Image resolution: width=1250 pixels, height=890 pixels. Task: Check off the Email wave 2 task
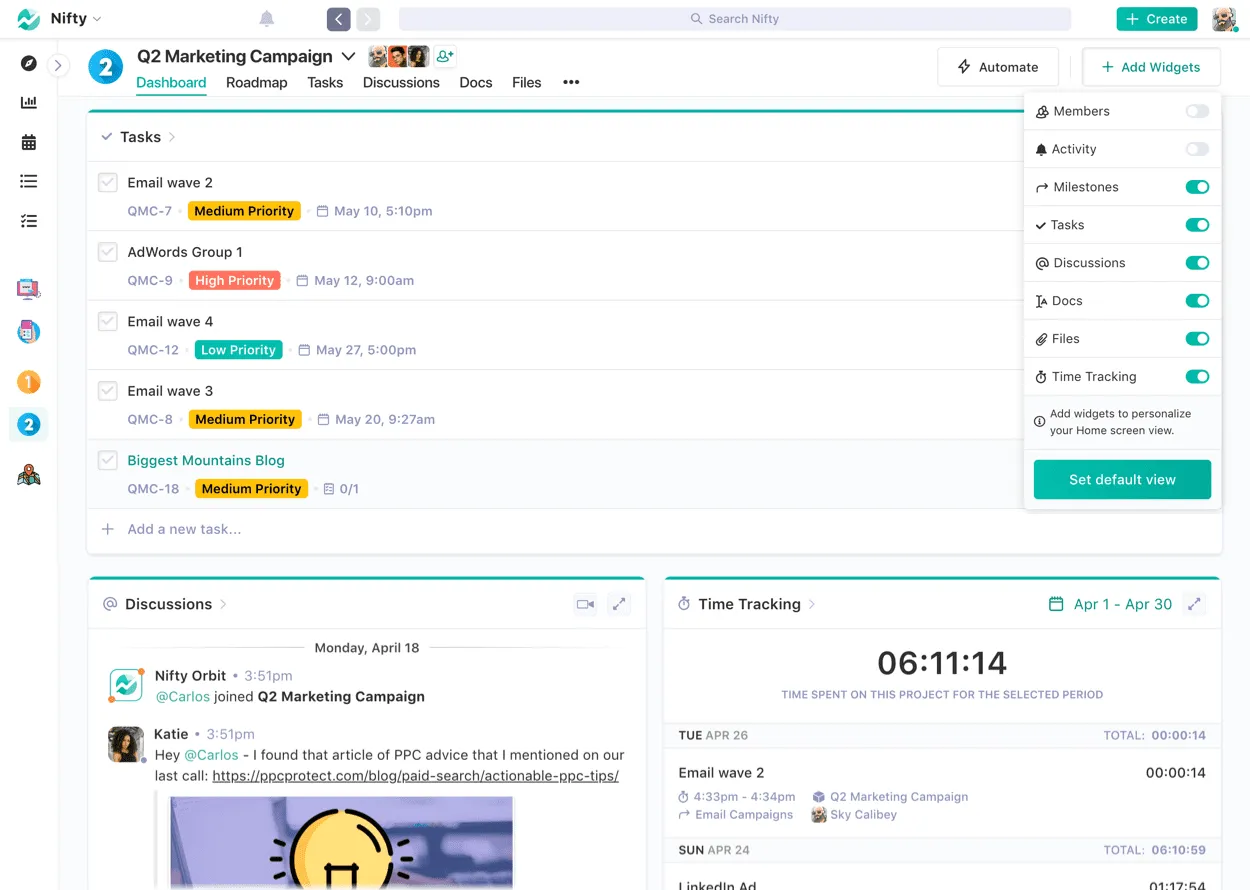click(107, 182)
